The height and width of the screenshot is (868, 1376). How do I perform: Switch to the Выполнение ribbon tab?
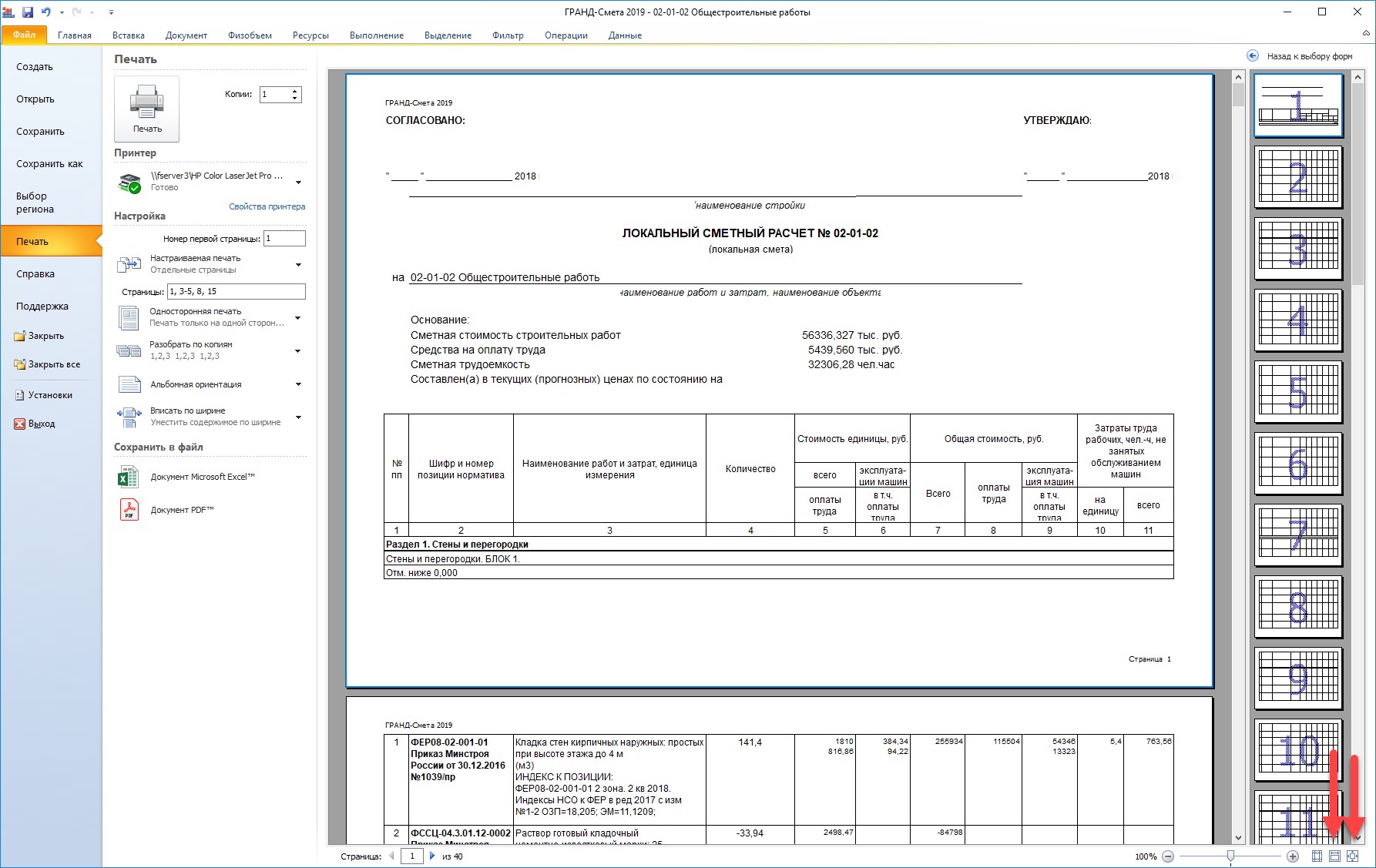click(x=377, y=35)
